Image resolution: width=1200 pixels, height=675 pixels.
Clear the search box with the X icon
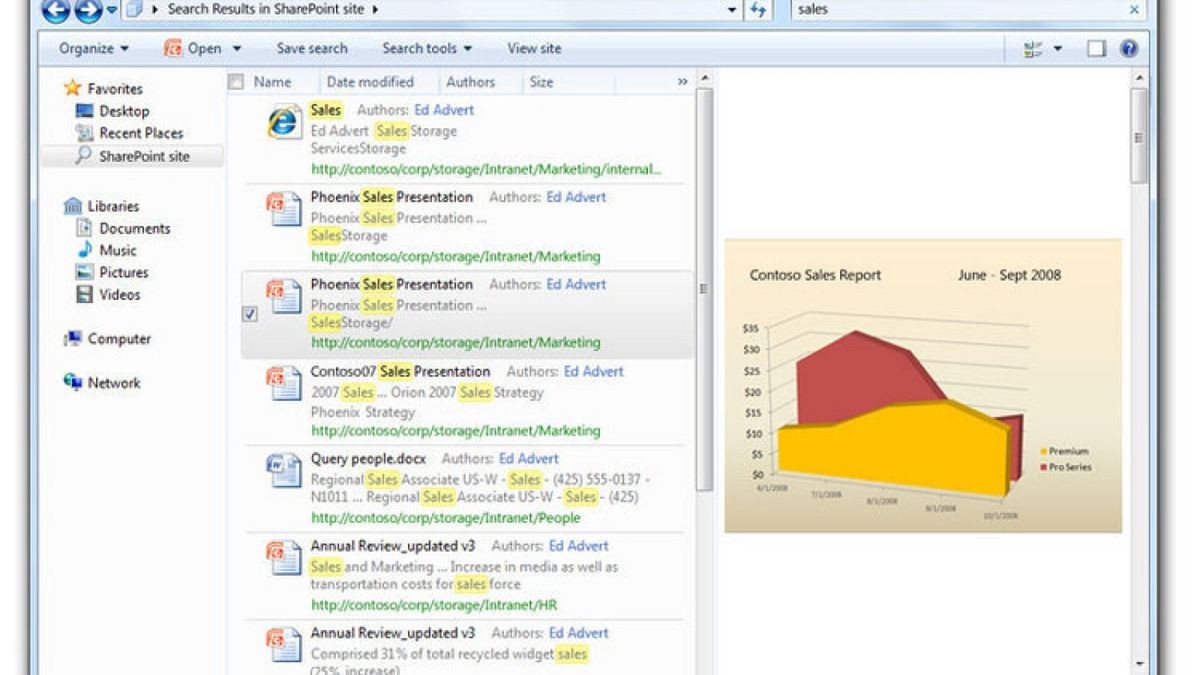tap(1134, 10)
